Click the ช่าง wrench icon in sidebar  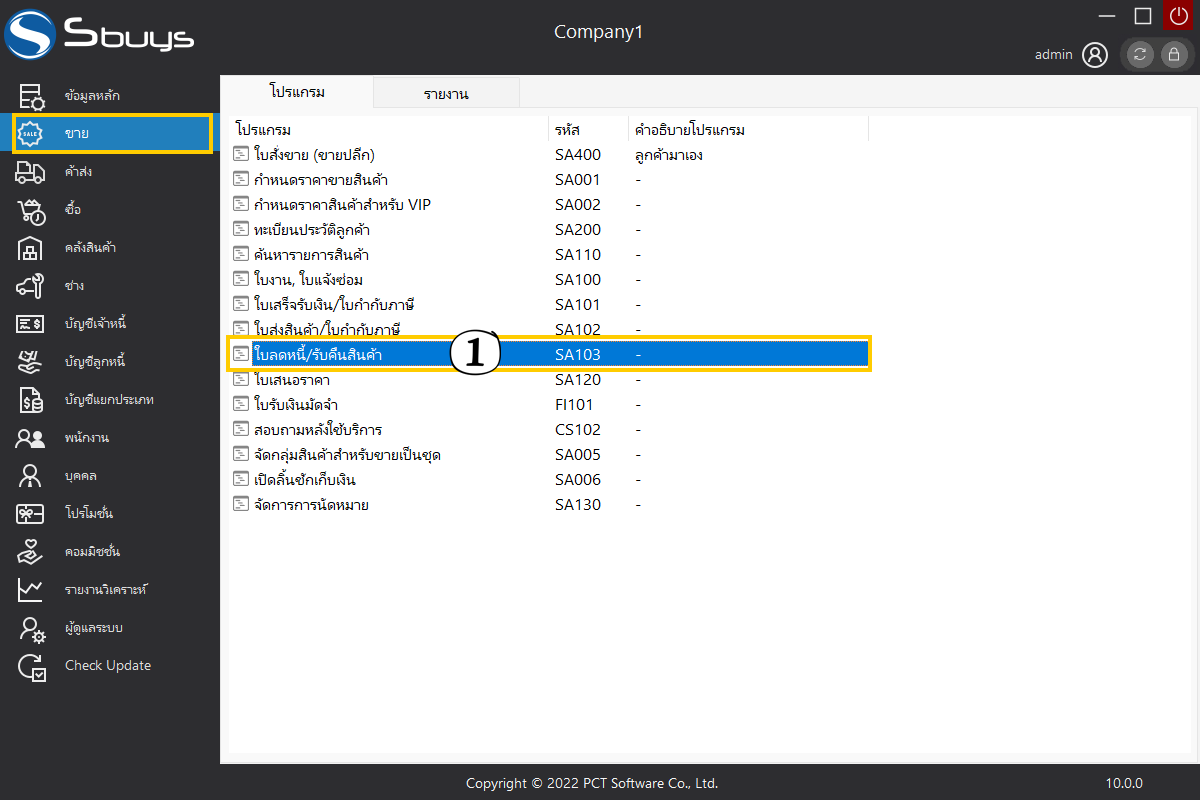tap(31, 286)
